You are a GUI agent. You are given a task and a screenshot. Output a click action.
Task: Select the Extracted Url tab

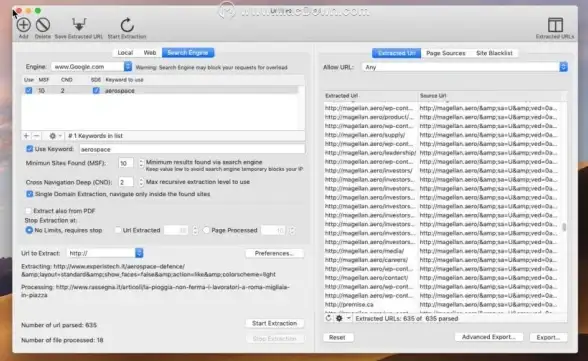[396, 53]
